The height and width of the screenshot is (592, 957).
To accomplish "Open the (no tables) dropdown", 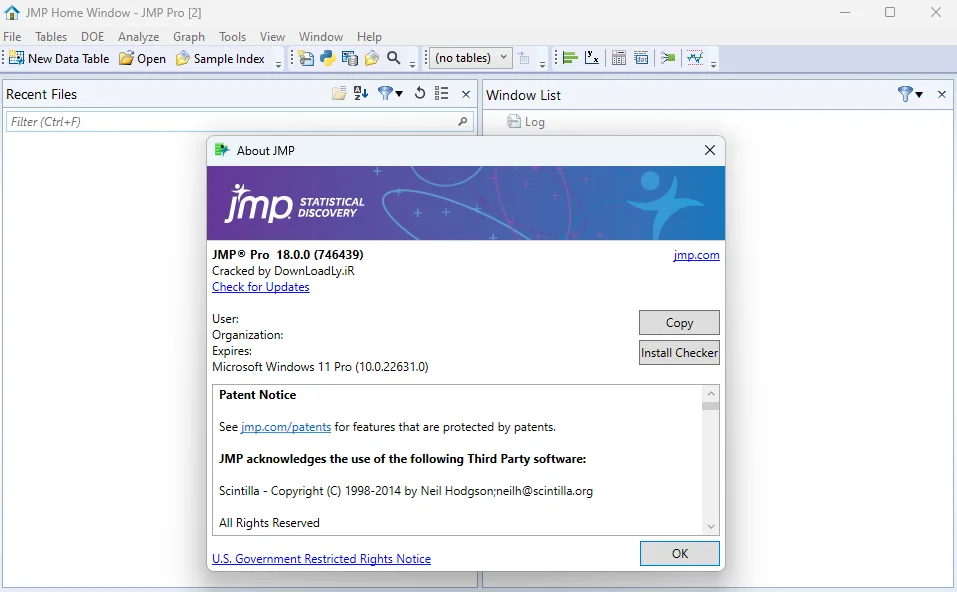I will (x=471, y=58).
